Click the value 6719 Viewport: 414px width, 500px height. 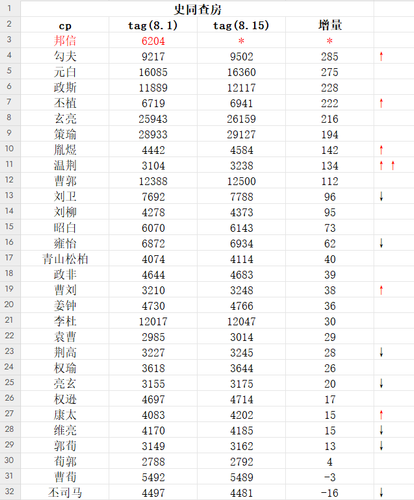pos(153,103)
